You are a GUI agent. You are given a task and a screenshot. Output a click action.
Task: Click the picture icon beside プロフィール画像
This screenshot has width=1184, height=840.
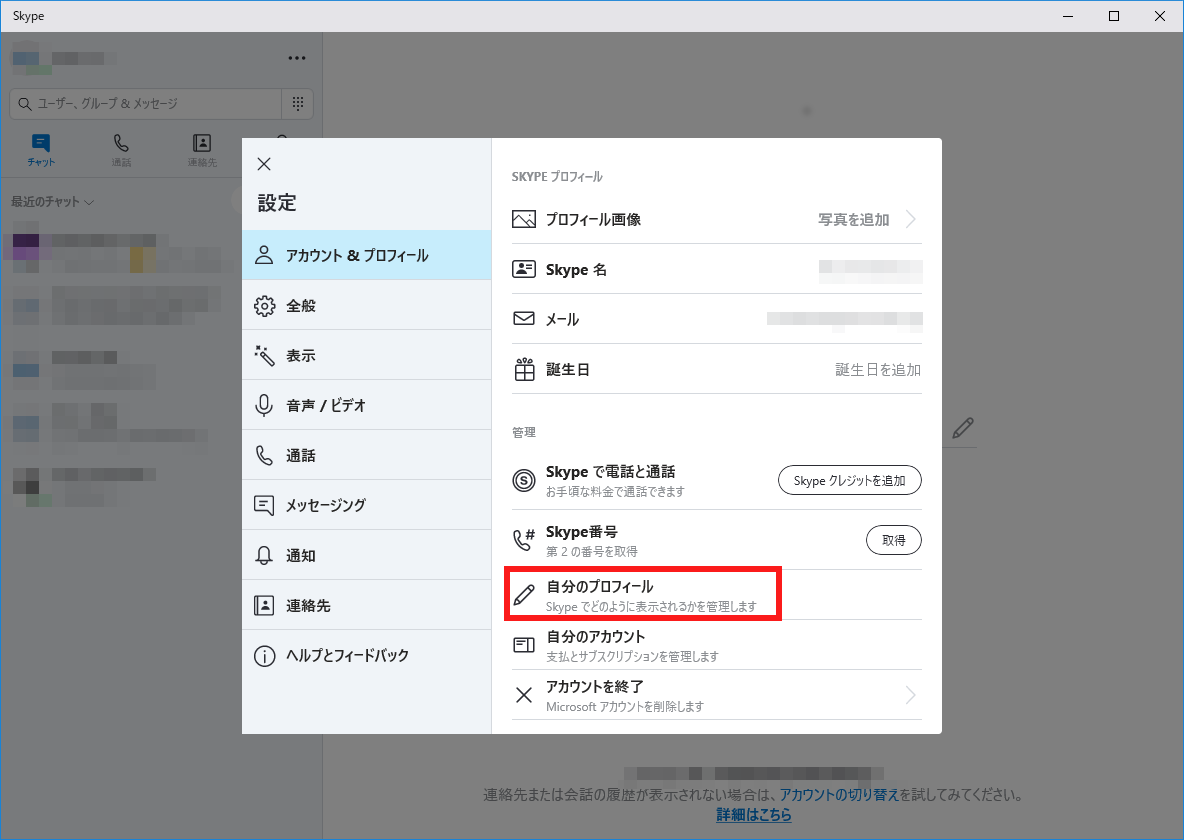[524, 219]
